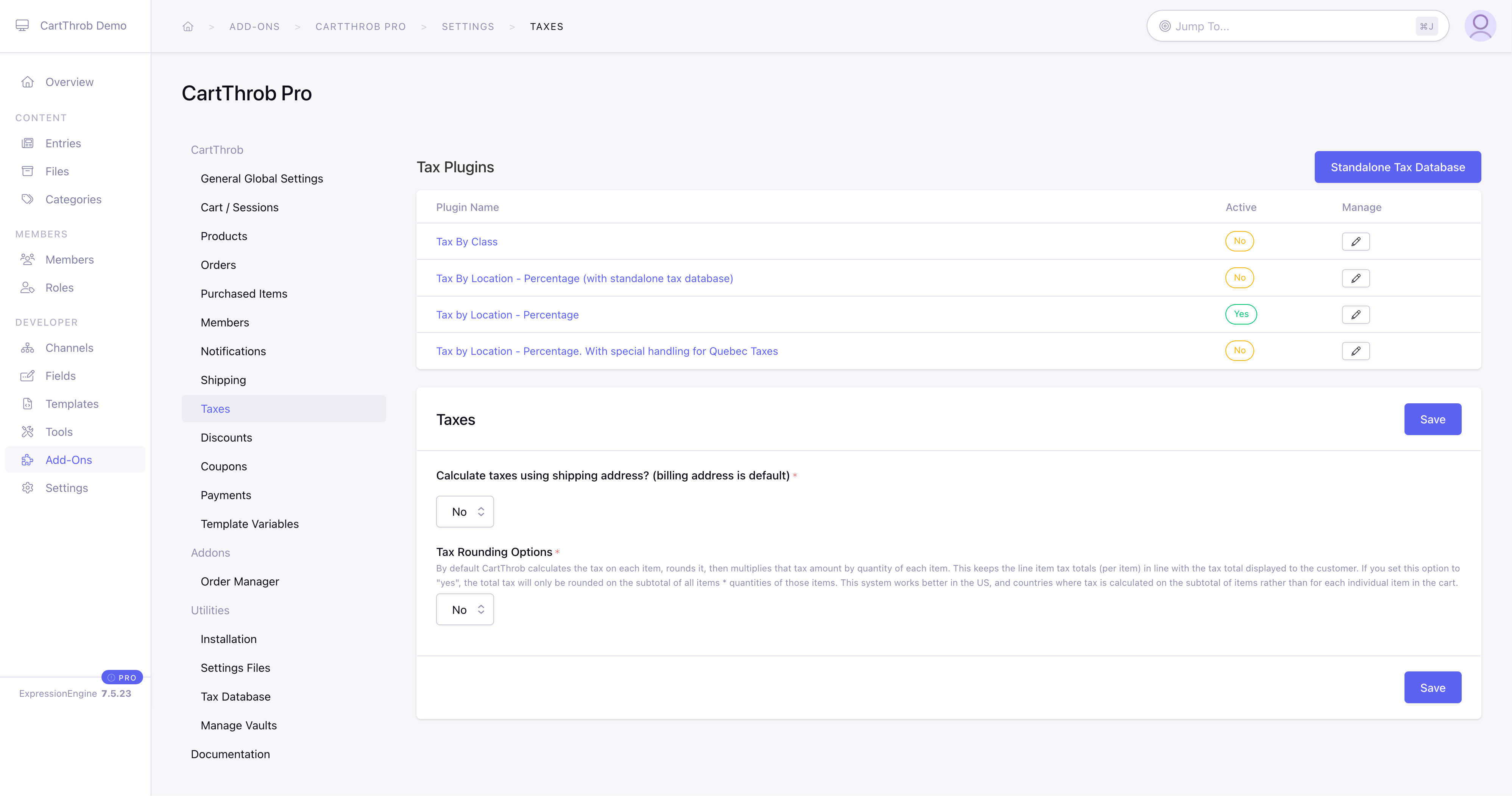Click CartThrob Demo site name
This screenshot has width=1512, height=796.
click(x=83, y=25)
